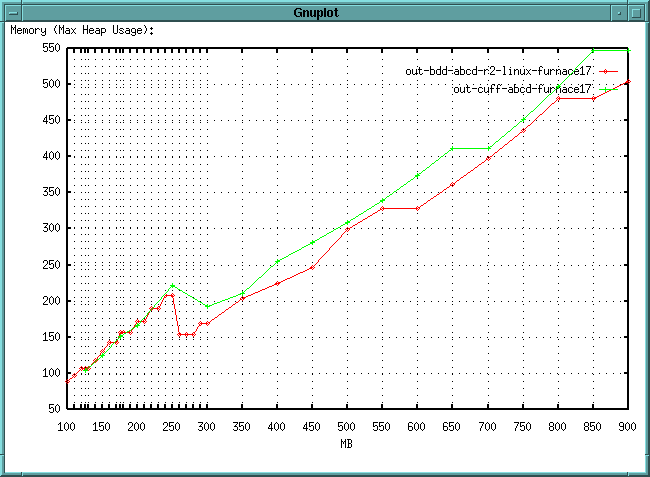Click the Memory (Max Heap Usage) heading
This screenshot has height=477, width=650.
(83, 30)
